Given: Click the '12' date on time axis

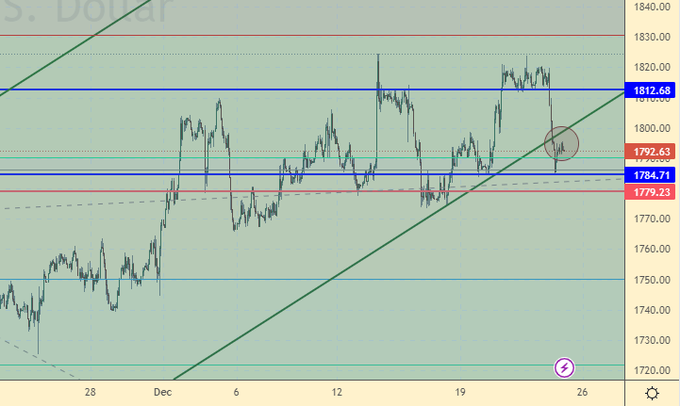Looking at the screenshot, I should 337,393.
